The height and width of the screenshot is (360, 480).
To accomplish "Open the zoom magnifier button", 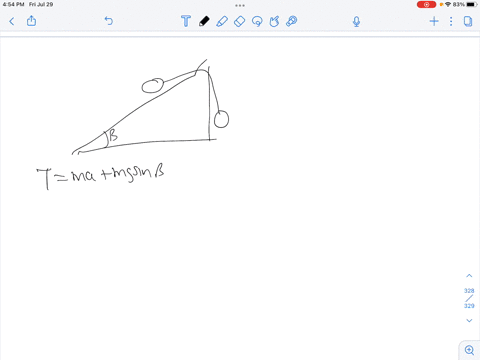I will (469, 350).
